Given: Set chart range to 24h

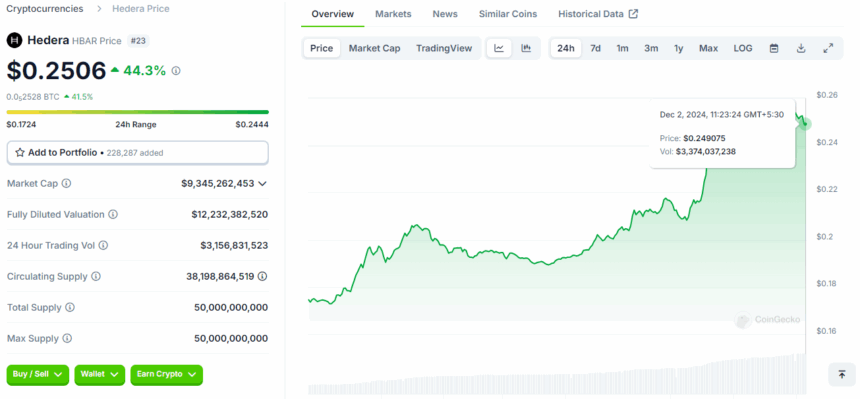Looking at the screenshot, I should tap(565, 48).
